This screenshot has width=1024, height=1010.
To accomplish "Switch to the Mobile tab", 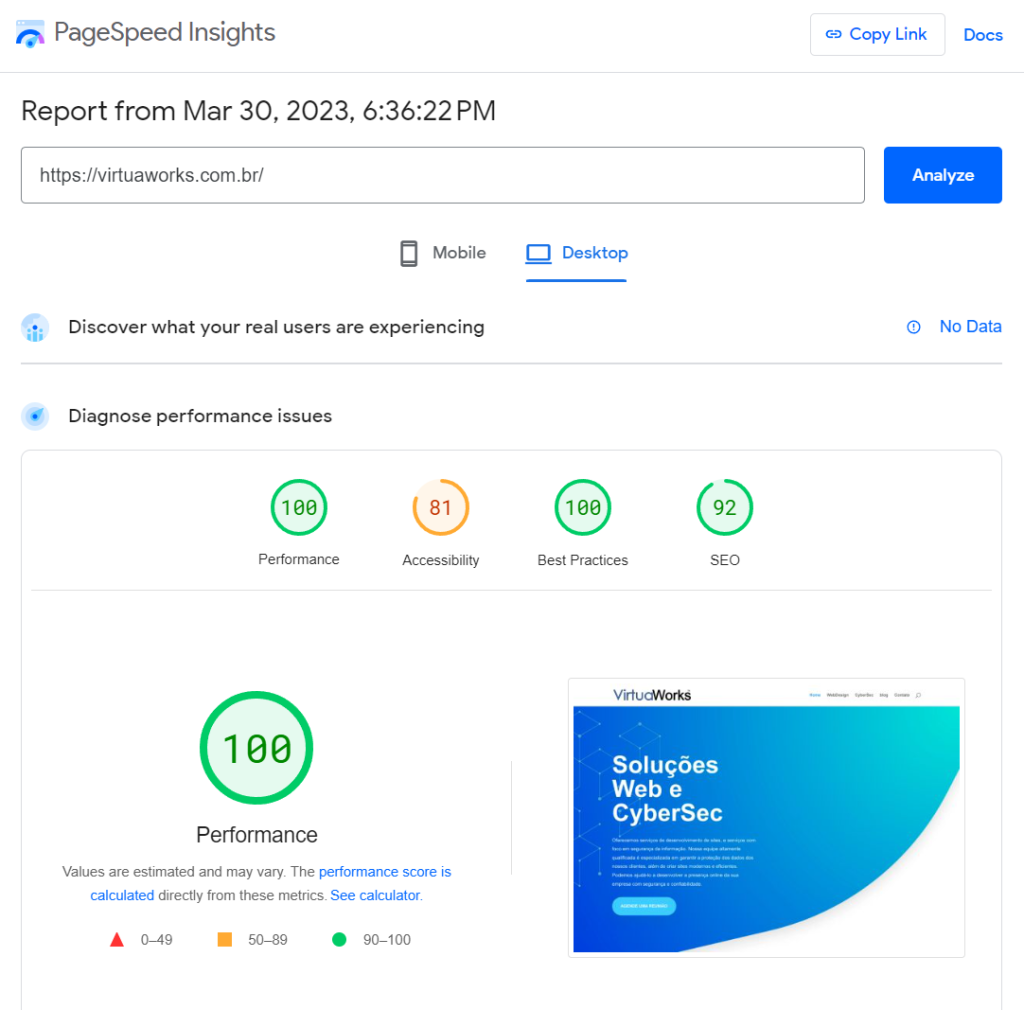I will click(443, 253).
